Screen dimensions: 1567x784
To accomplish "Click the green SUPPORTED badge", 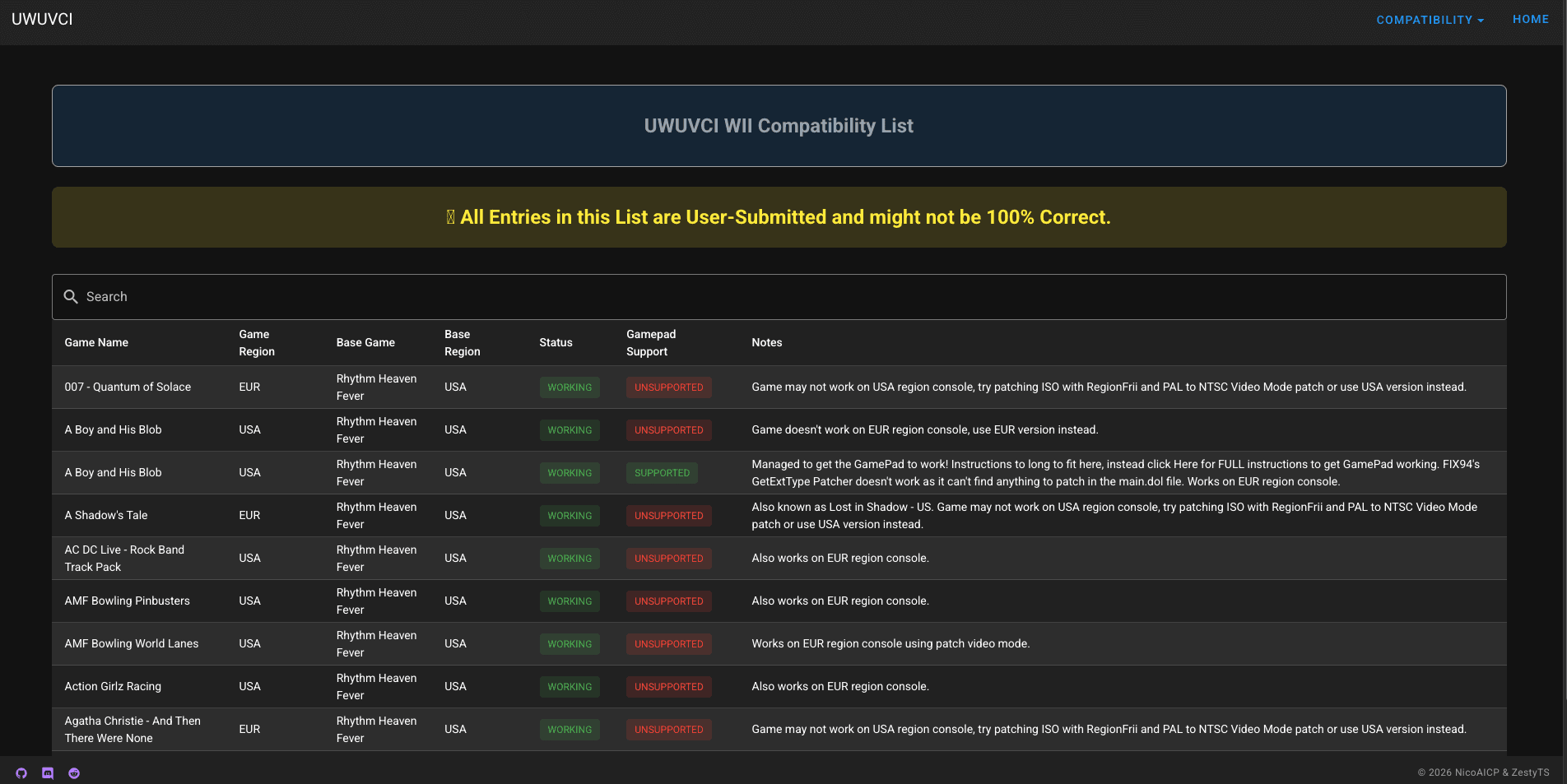I will [662, 473].
